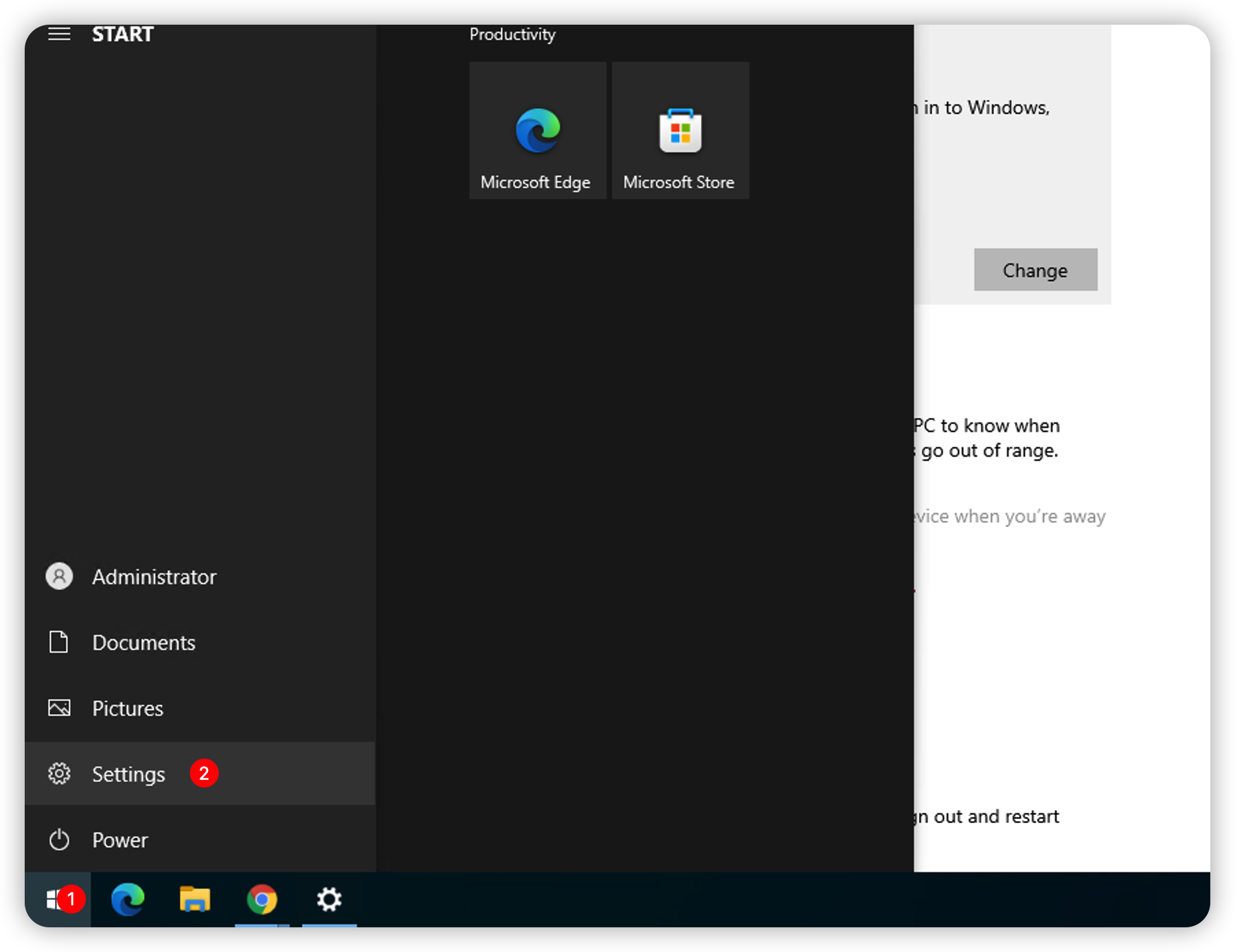Viewport: 1235px width, 952px height.
Task: Open the Microsoft Edge tile
Action: pyautogui.click(x=537, y=130)
